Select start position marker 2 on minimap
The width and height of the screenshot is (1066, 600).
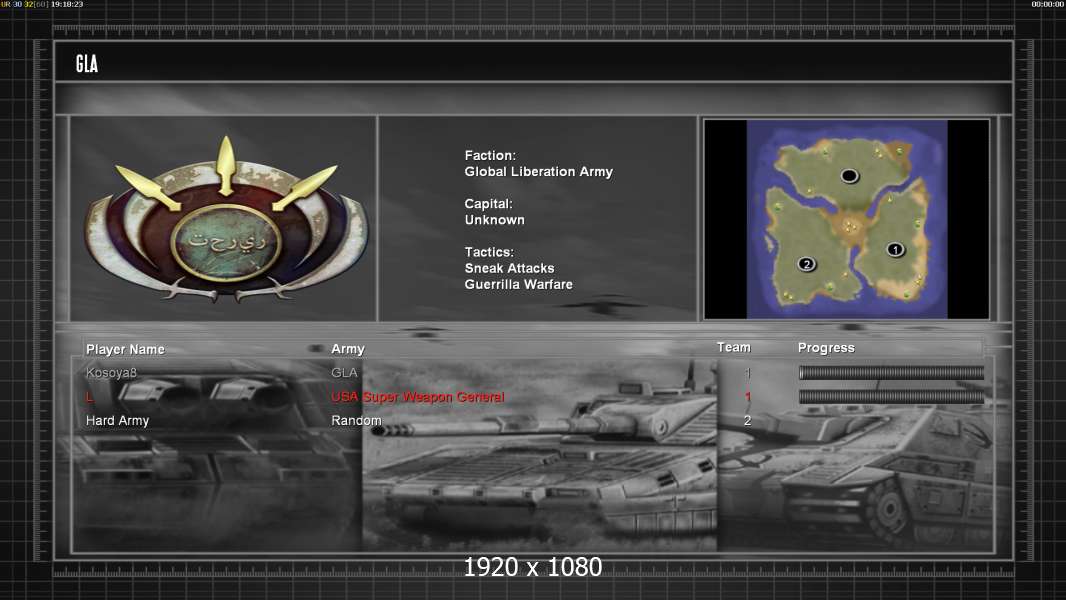806,264
